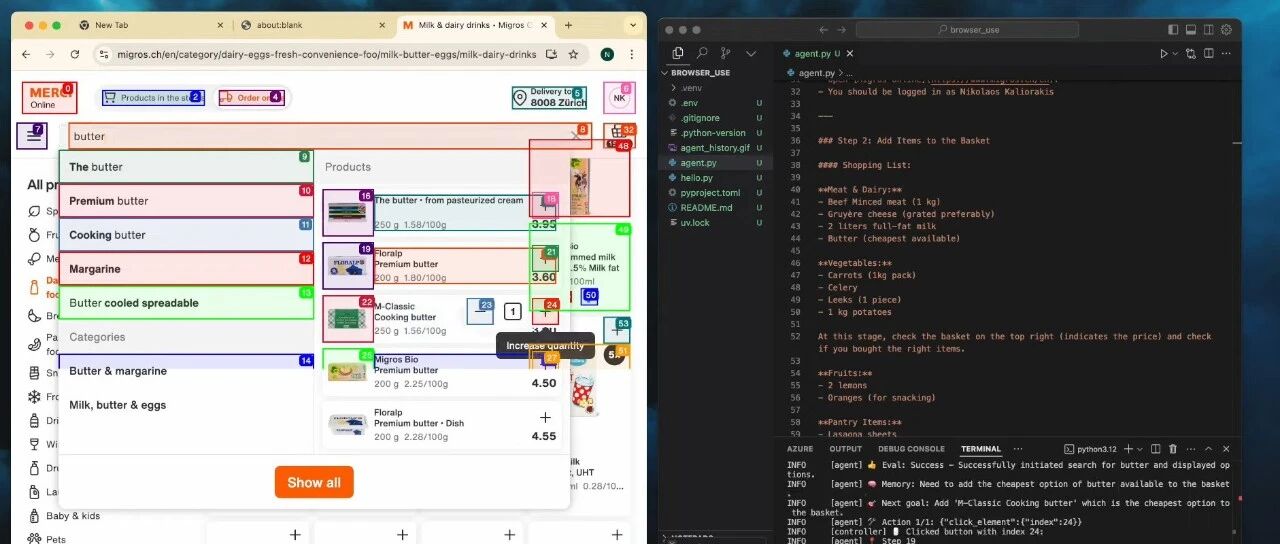Open Baby & kids sidebar category
This screenshot has width=1280, height=544.
pyautogui.click(x=73, y=516)
